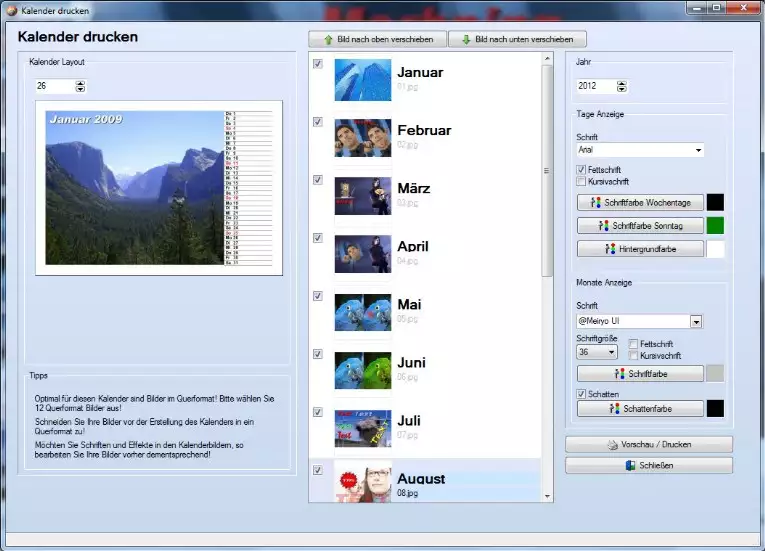765x551 pixels.
Task: Click the green Sonntag color swatch
Action: point(716,225)
